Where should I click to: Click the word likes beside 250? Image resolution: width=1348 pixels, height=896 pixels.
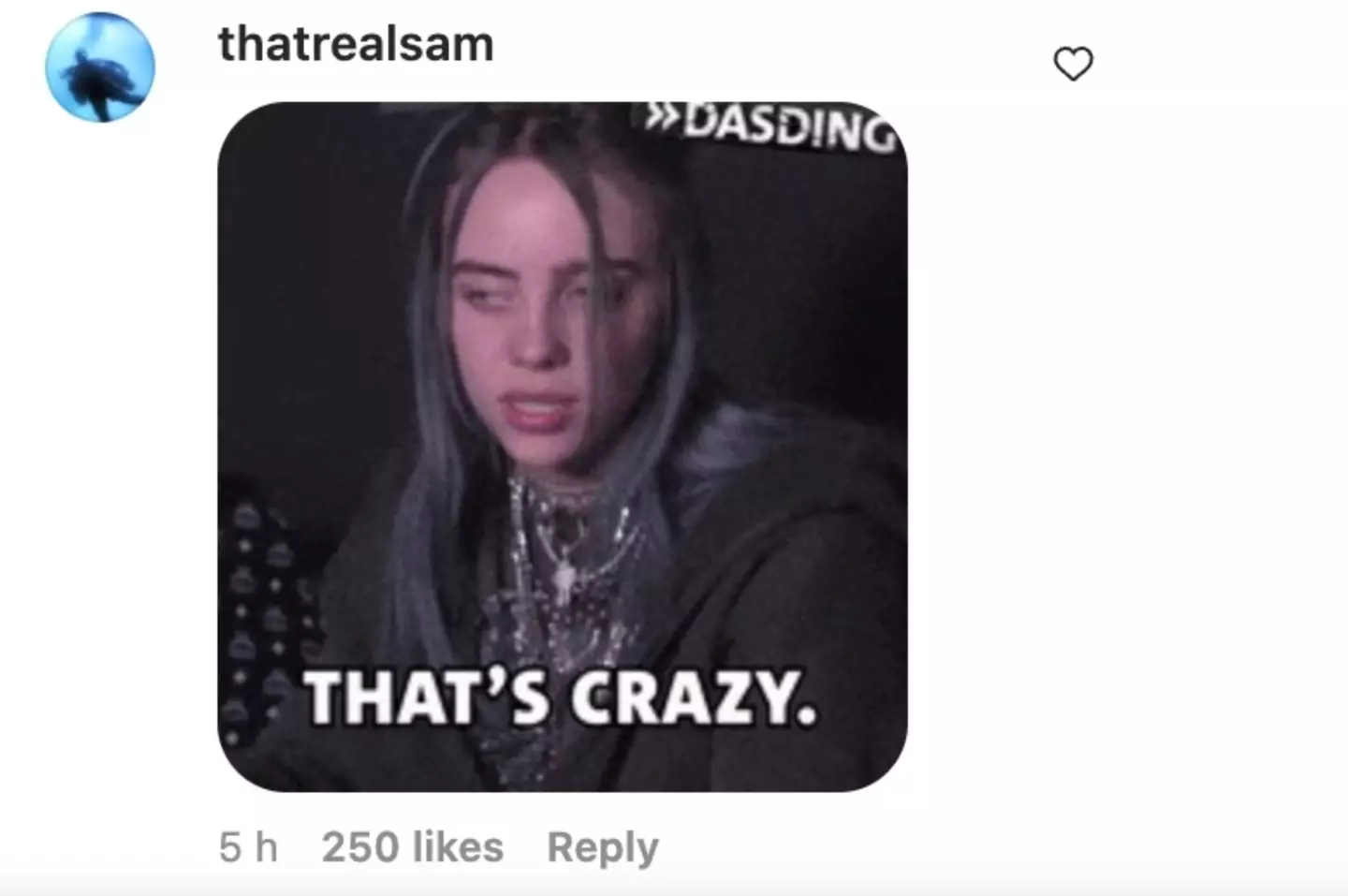458,847
